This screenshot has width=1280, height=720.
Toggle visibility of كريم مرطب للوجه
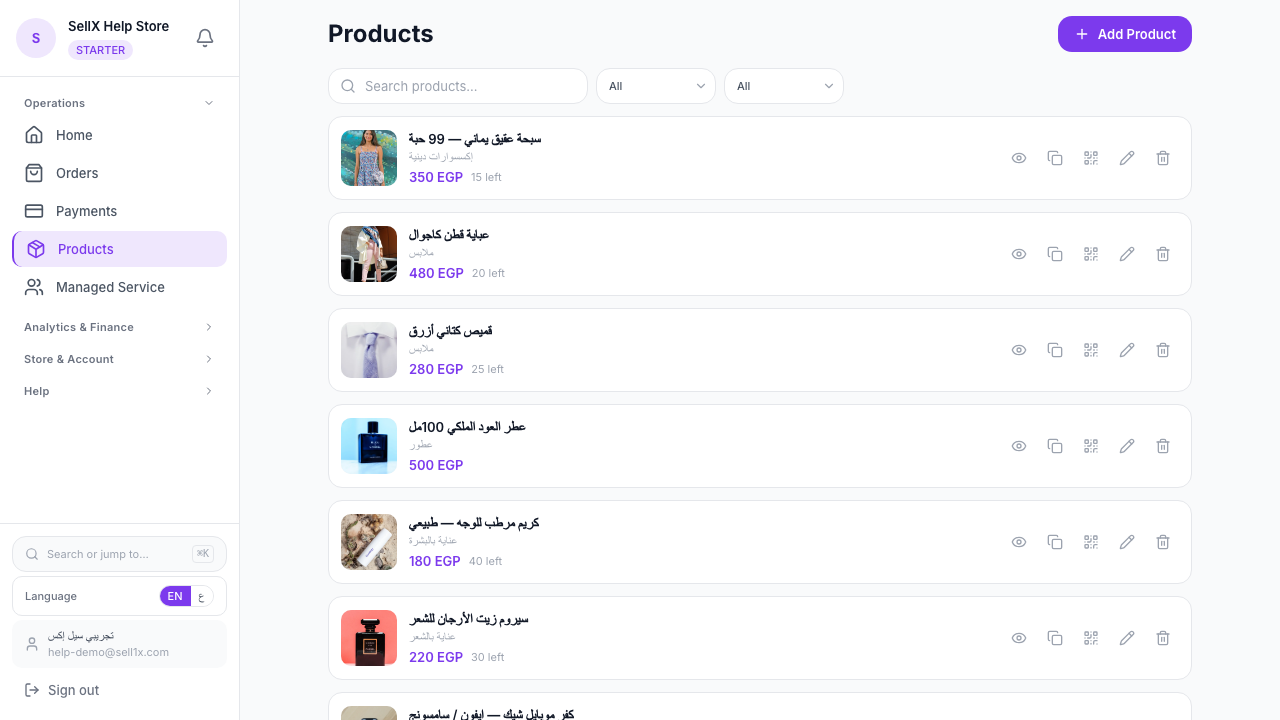tap(1019, 542)
